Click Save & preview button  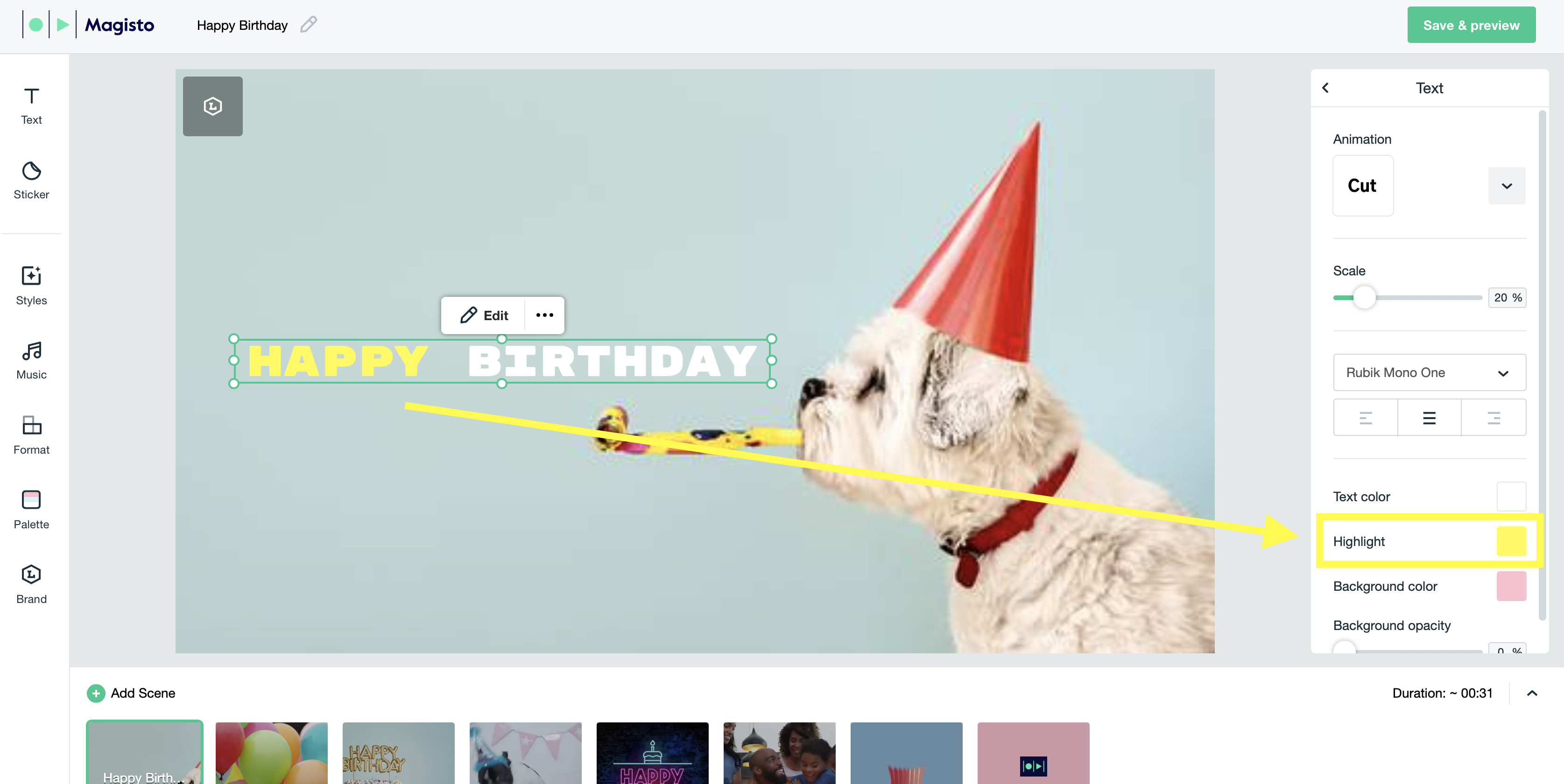pos(1471,25)
